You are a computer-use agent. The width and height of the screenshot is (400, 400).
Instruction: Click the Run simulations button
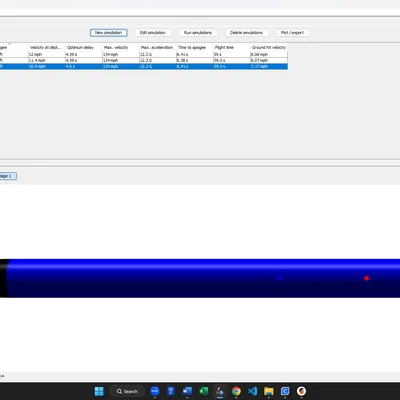click(x=198, y=33)
